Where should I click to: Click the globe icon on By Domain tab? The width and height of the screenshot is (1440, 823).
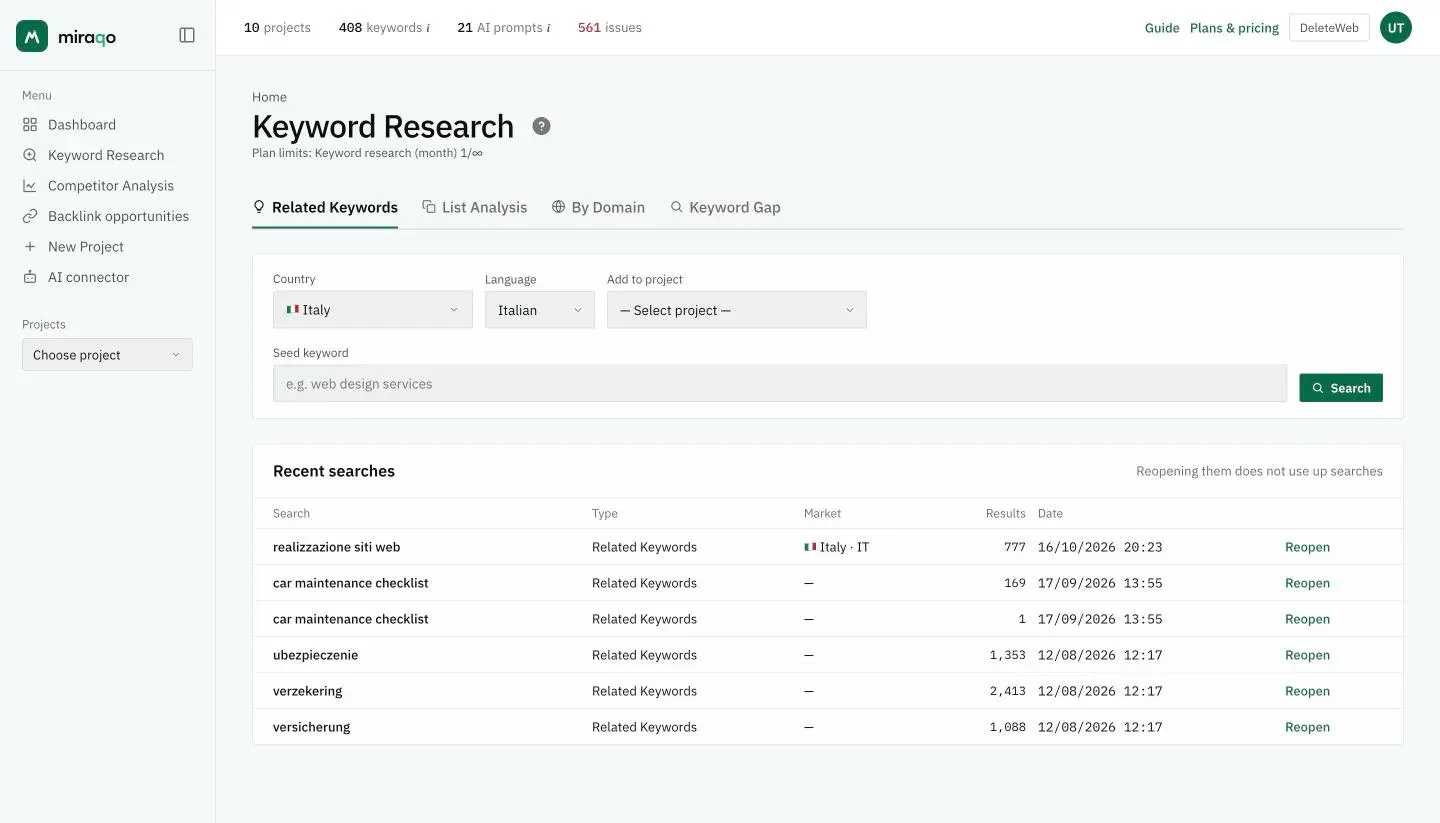pos(559,207)
